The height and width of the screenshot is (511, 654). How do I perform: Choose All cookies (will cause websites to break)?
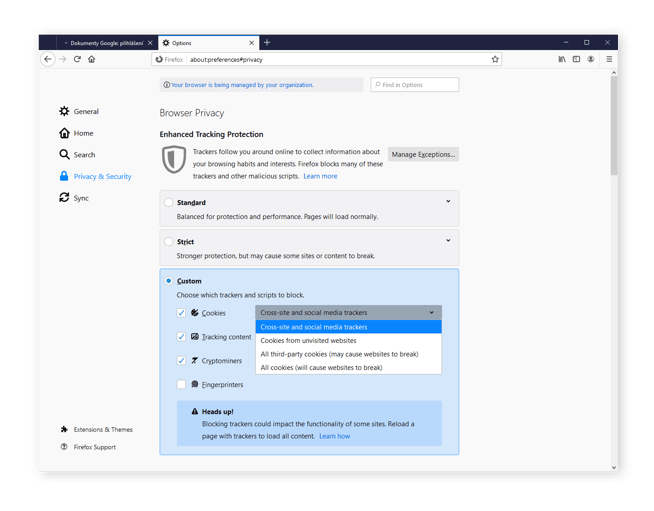pos(348,367)
